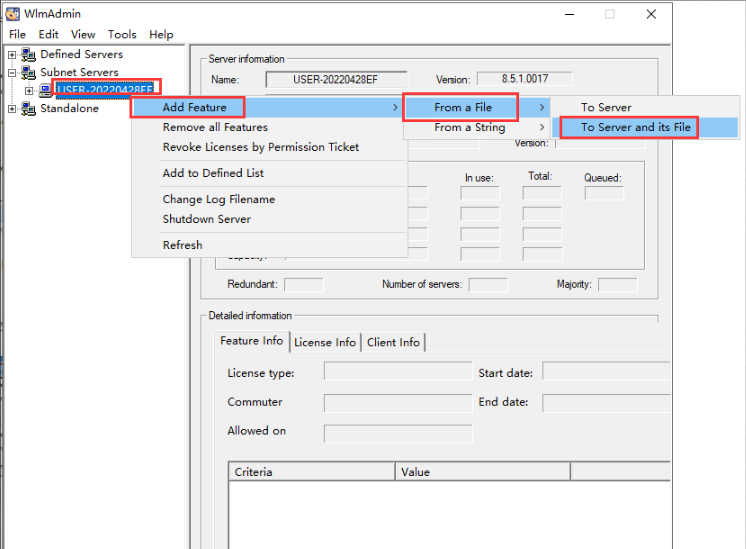Viewport: 746px width, 549px height.
Task: Click the USER-20220428EF server computer icon
Action: tap(46, 90)
